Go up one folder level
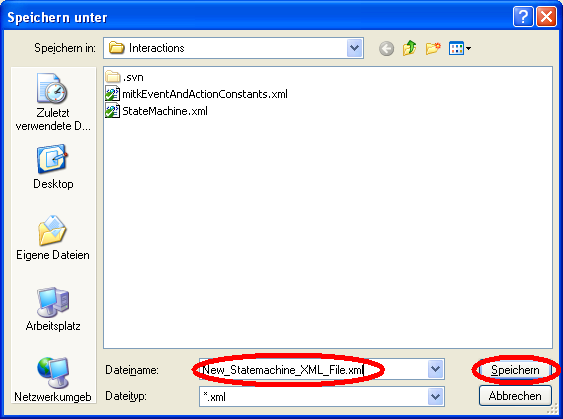563x419 pixels. pos(409,48)
